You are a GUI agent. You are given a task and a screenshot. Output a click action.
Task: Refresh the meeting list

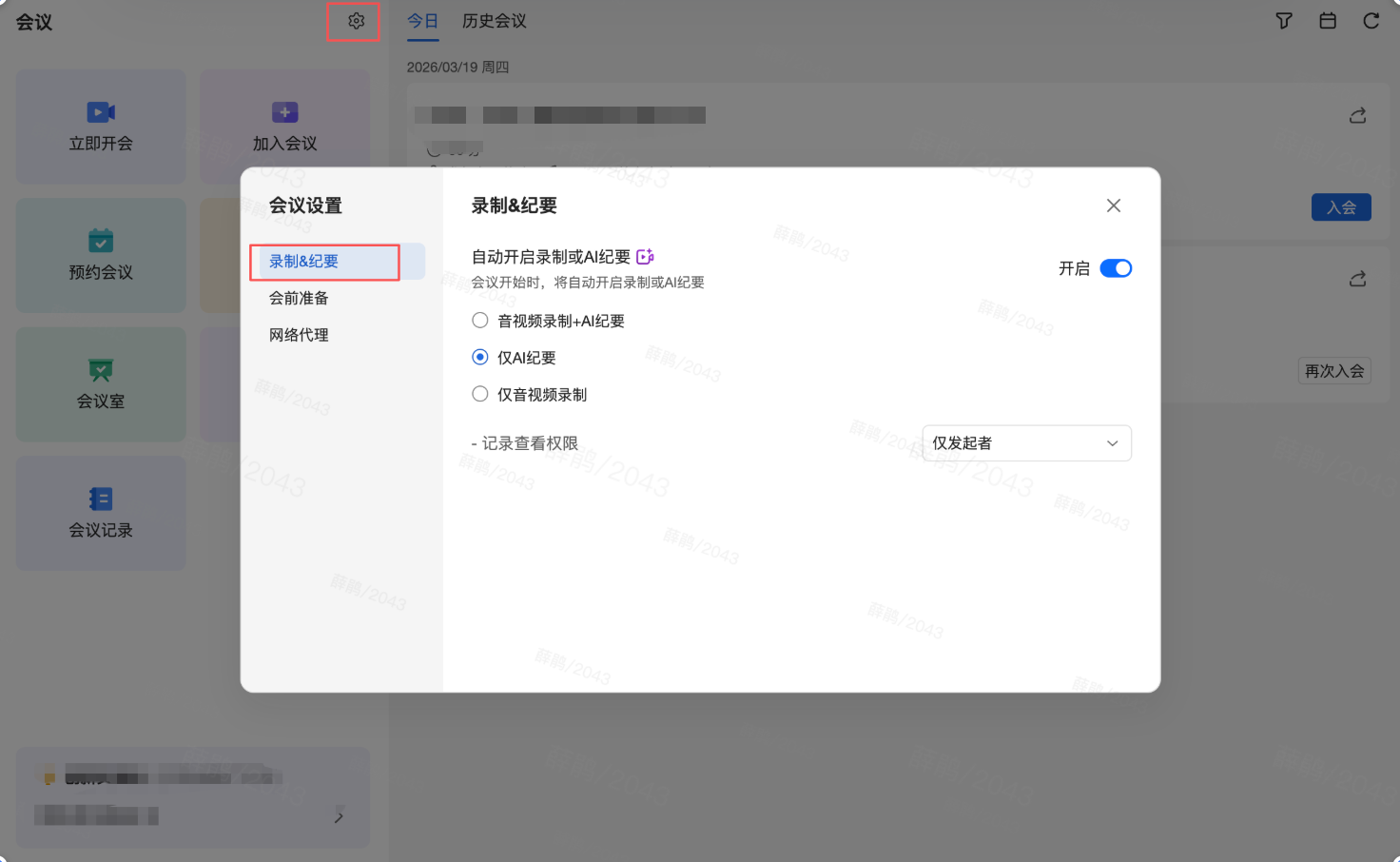tap(1371, 21)
